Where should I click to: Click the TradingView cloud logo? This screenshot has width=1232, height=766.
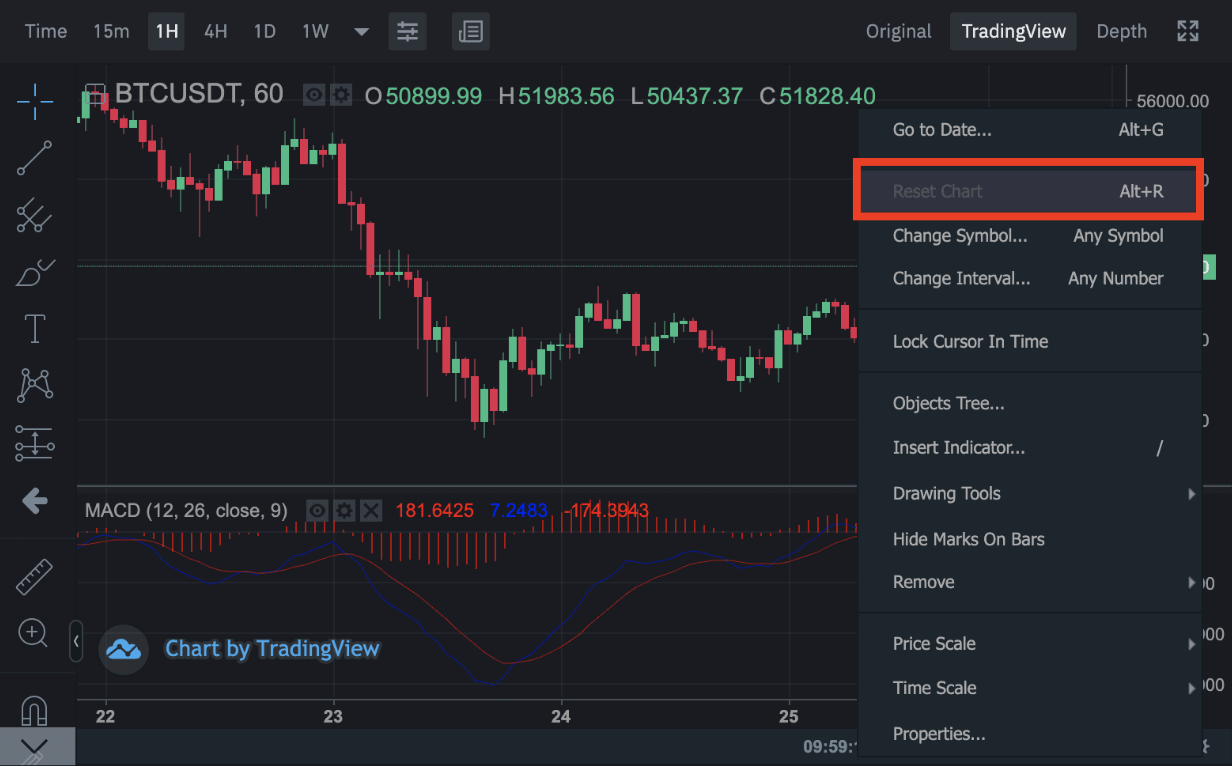[124, 650]
